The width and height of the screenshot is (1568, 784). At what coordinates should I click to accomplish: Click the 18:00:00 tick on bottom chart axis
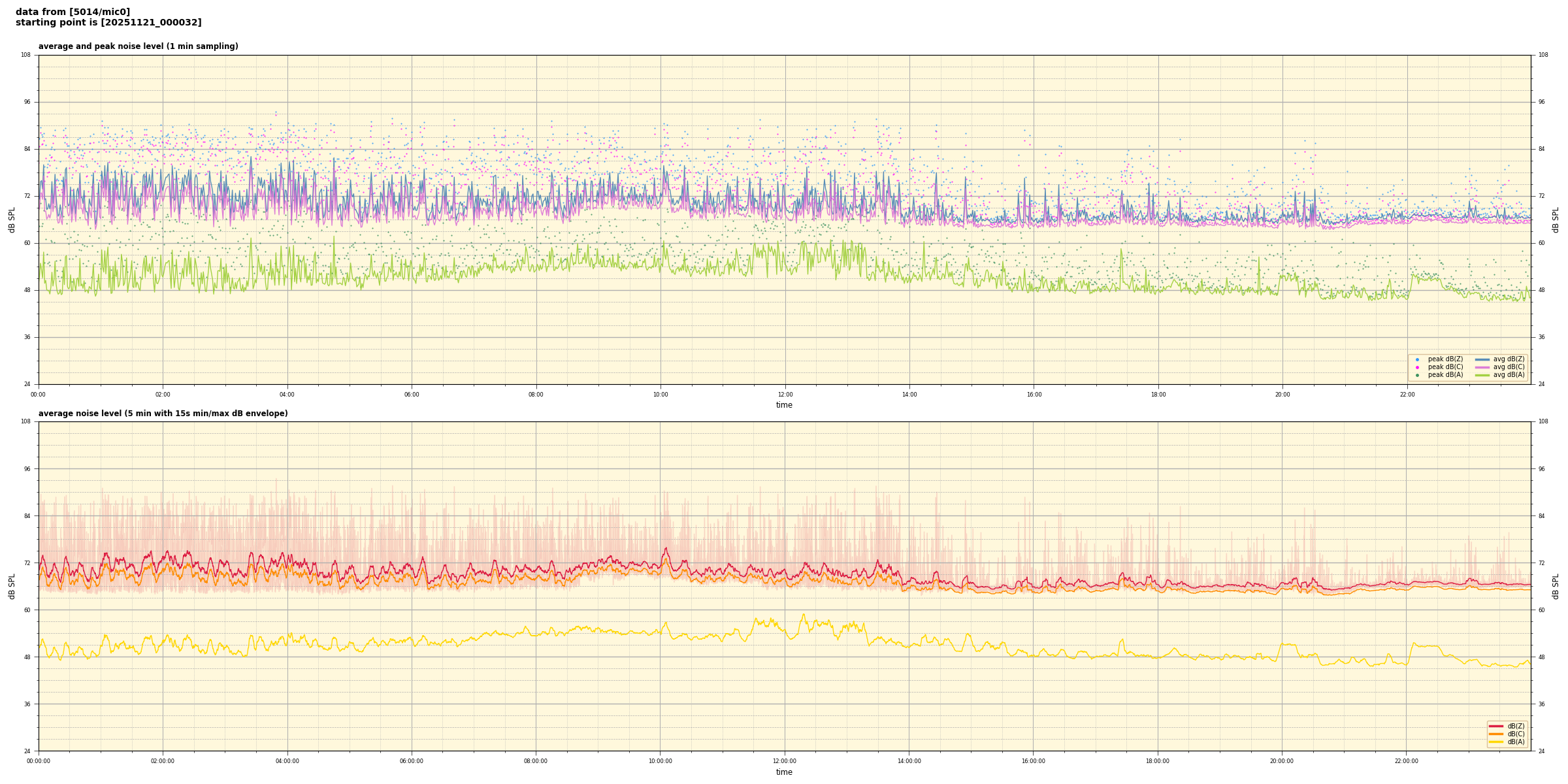[x=1158, y=761]
